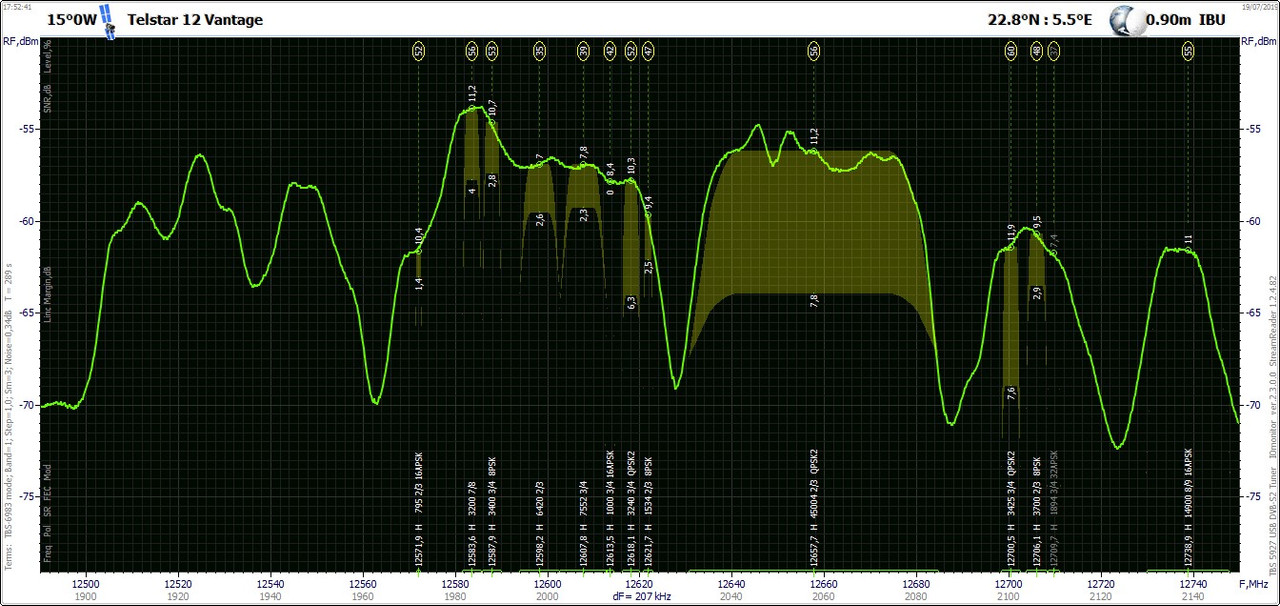The image size is (1280, 606).
Task: Click SNR marker 11,2 on the 12657,7 carrier
Action: [814, 136]
